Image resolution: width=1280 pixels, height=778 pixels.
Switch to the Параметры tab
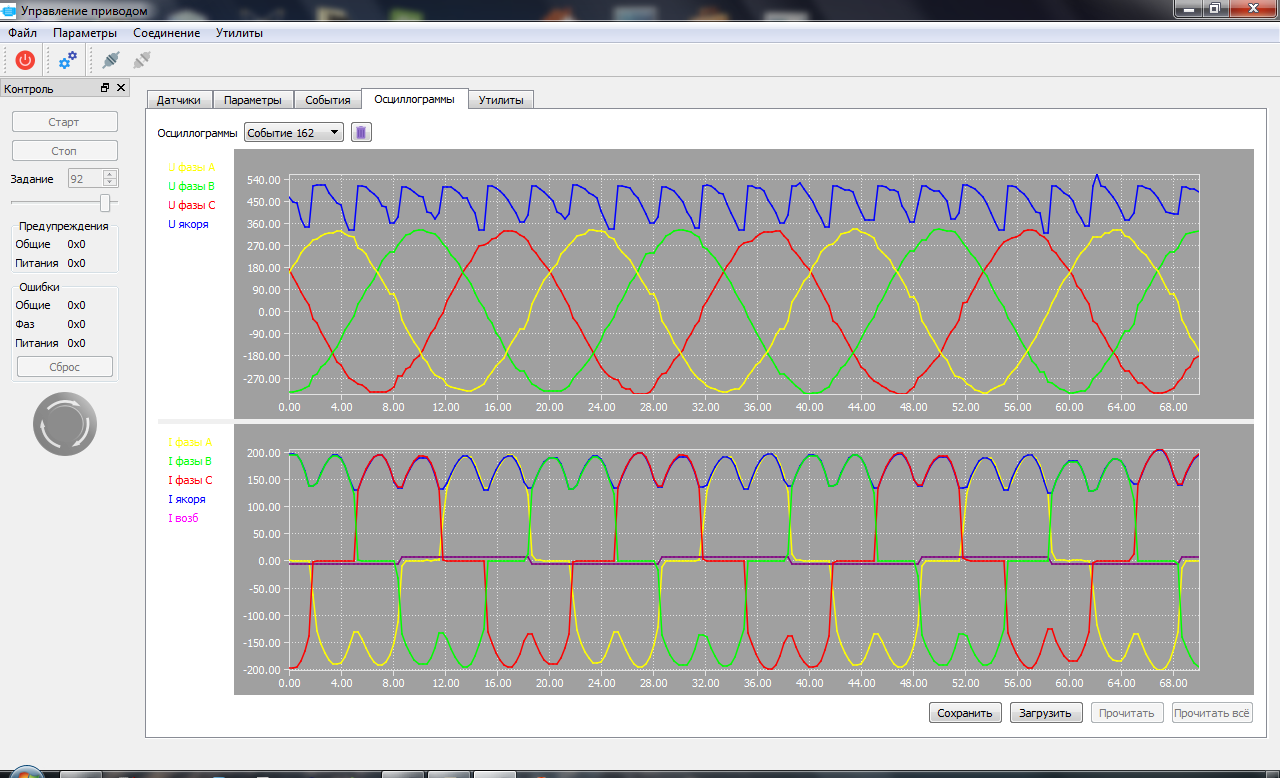point(253,100)
